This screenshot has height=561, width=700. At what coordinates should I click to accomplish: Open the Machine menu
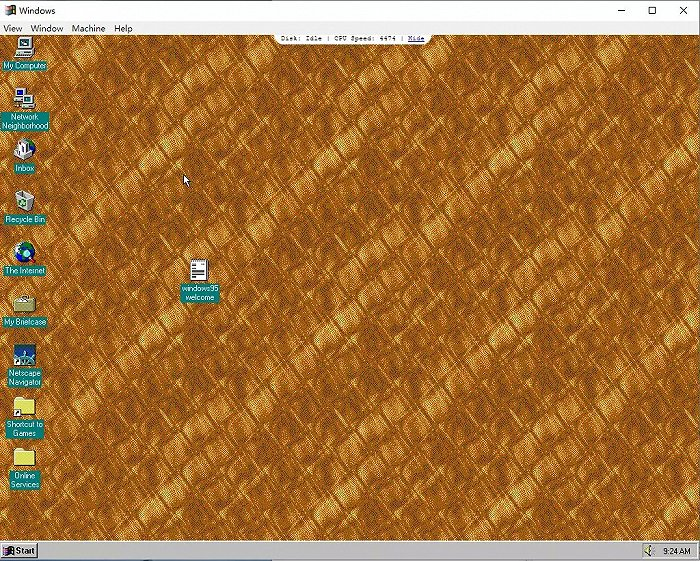pos(88,28)
